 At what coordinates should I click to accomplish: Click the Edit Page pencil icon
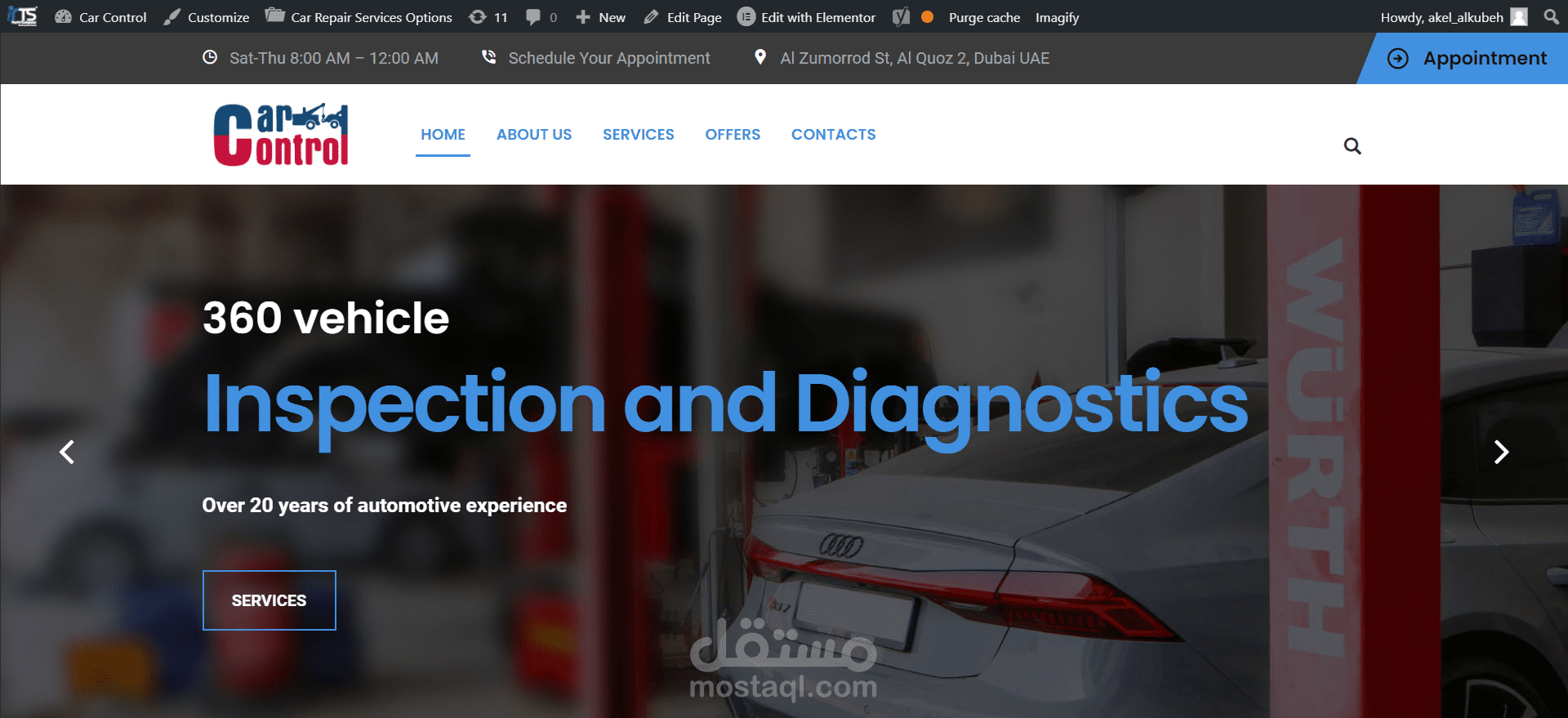pyautogui.click(x=651, y=17)
